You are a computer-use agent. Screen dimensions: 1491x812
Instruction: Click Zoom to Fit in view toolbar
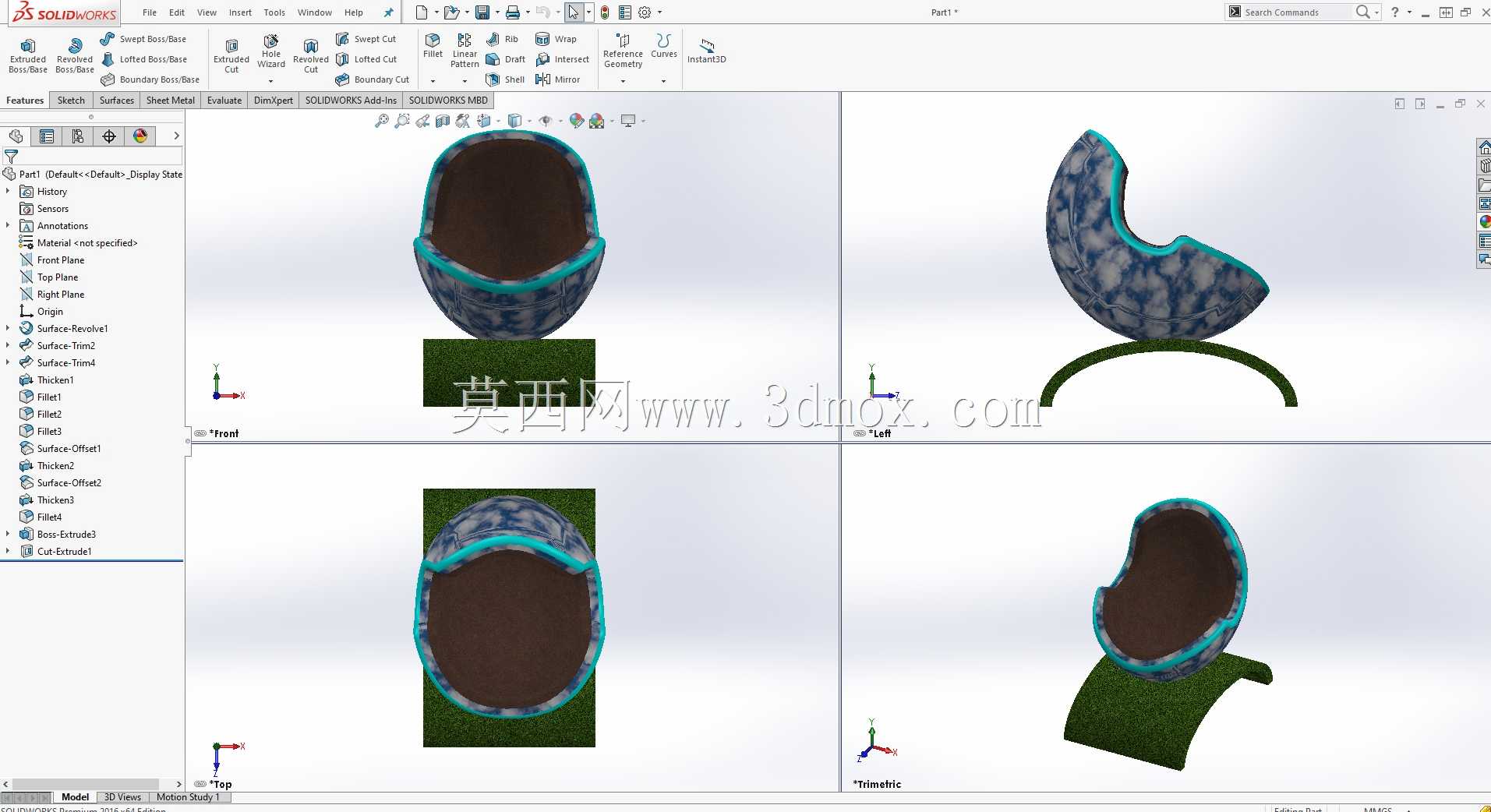point(382,121)
